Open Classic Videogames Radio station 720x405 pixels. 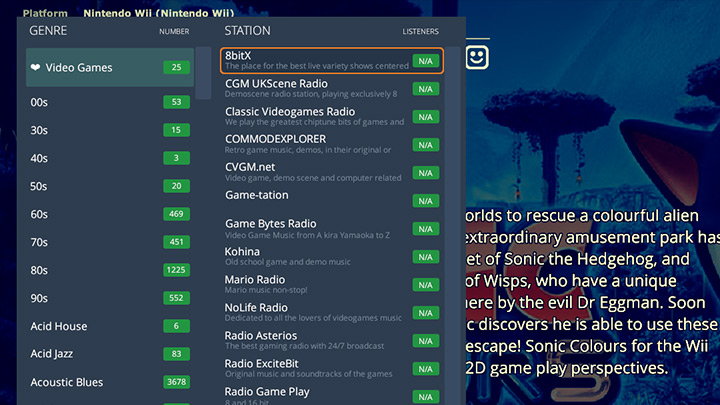coord(332,117)
